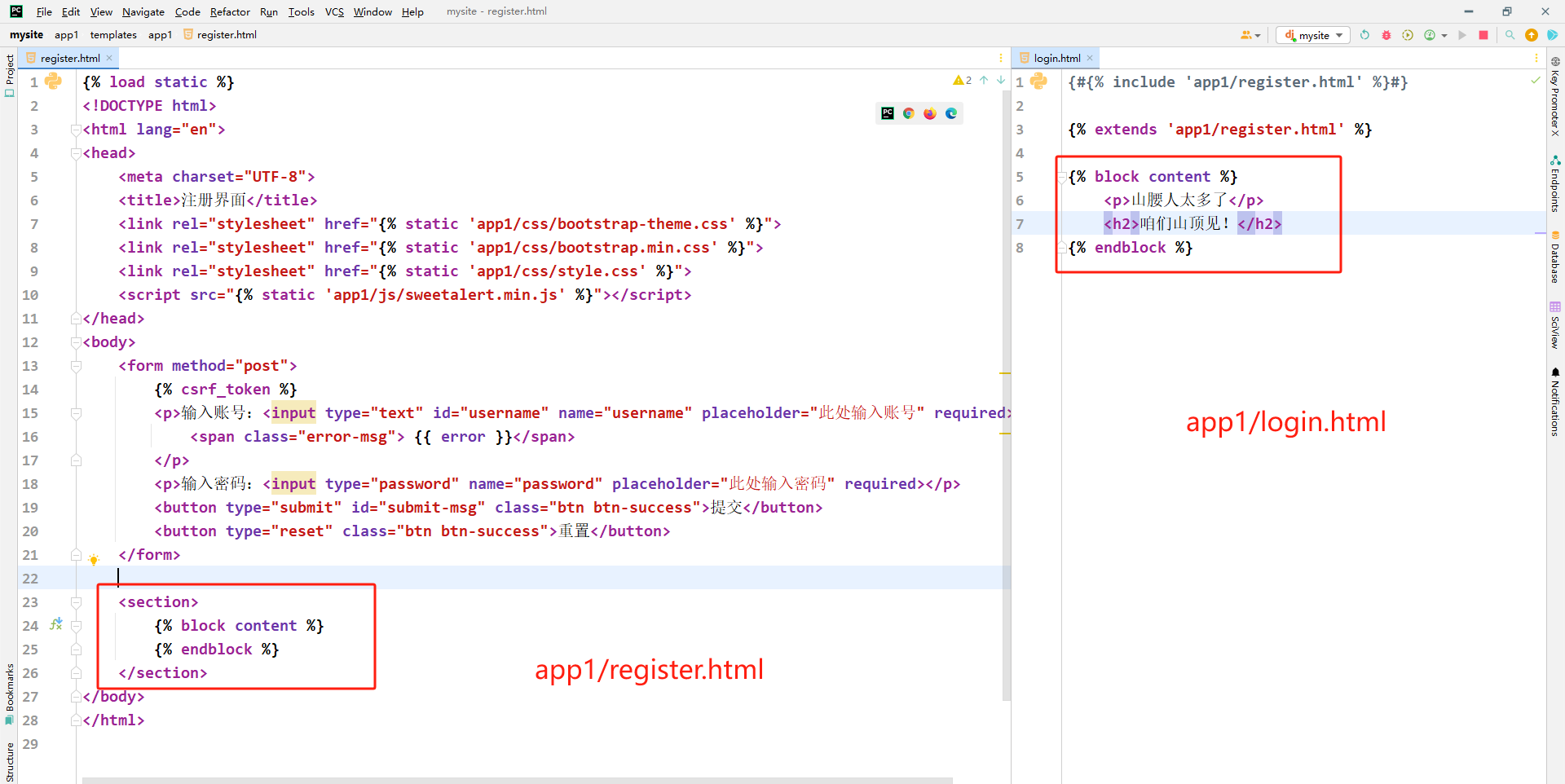Image resolution: width=1565 pixels, height=784 pixels.
Task: Click mysite in the breadcrumb bar
Action: click(26, 35)
